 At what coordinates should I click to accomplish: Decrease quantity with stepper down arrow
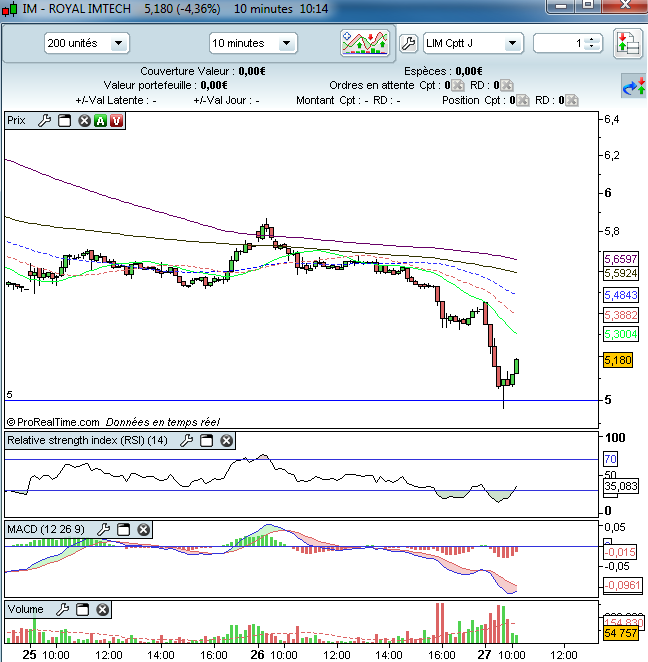(x=592, y=46)
